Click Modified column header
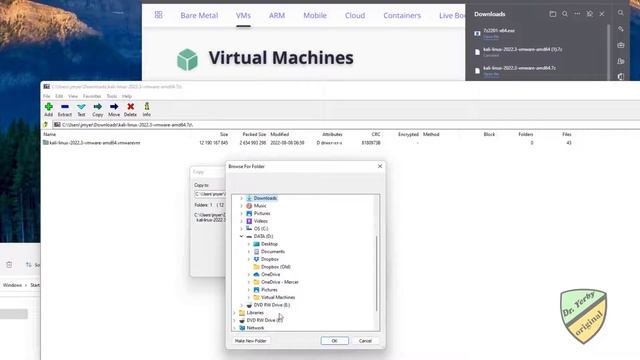640x360 pixels. click(280, 134)
